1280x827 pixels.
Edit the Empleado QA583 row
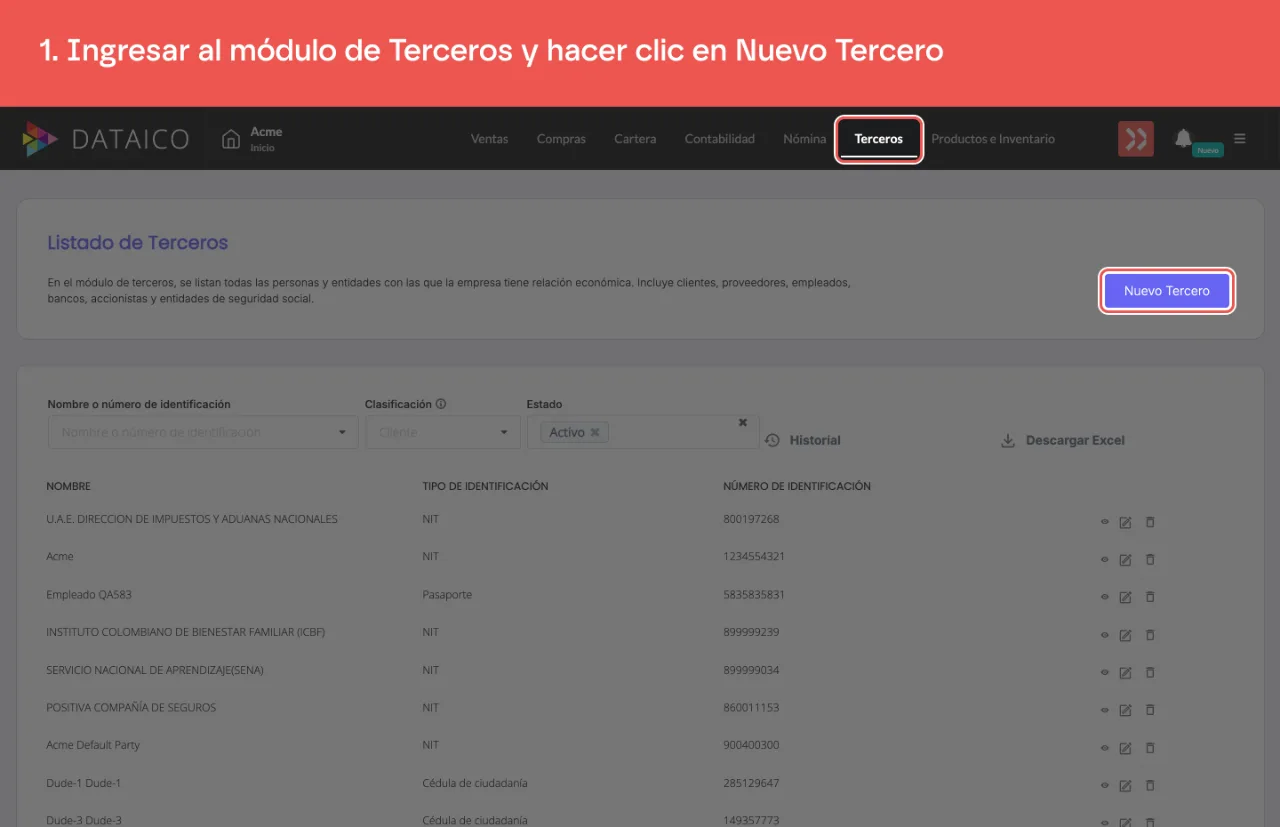[x=1125, y=597]
